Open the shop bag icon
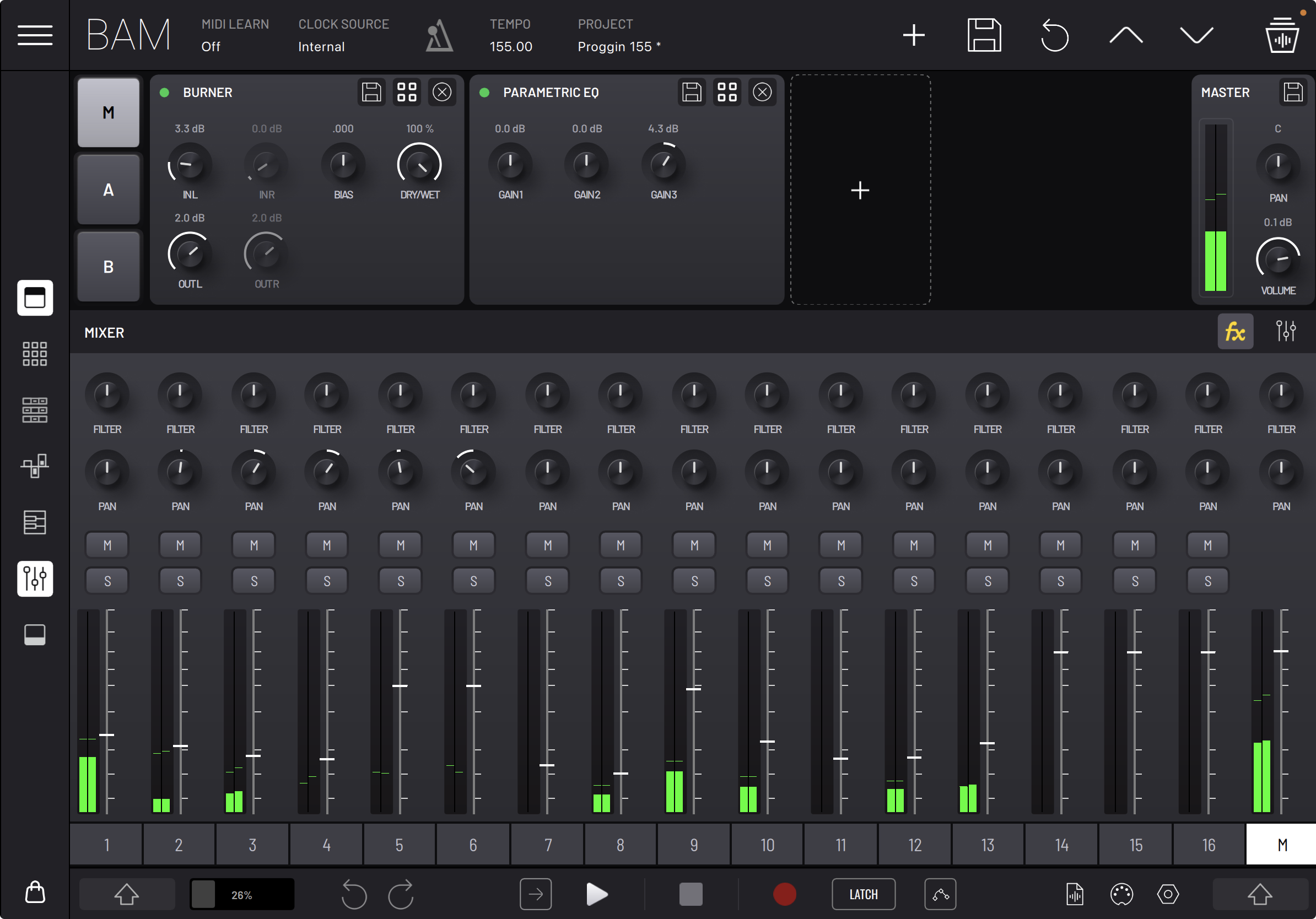Screen dimensions: 1316x919 (x=35, y=892)
